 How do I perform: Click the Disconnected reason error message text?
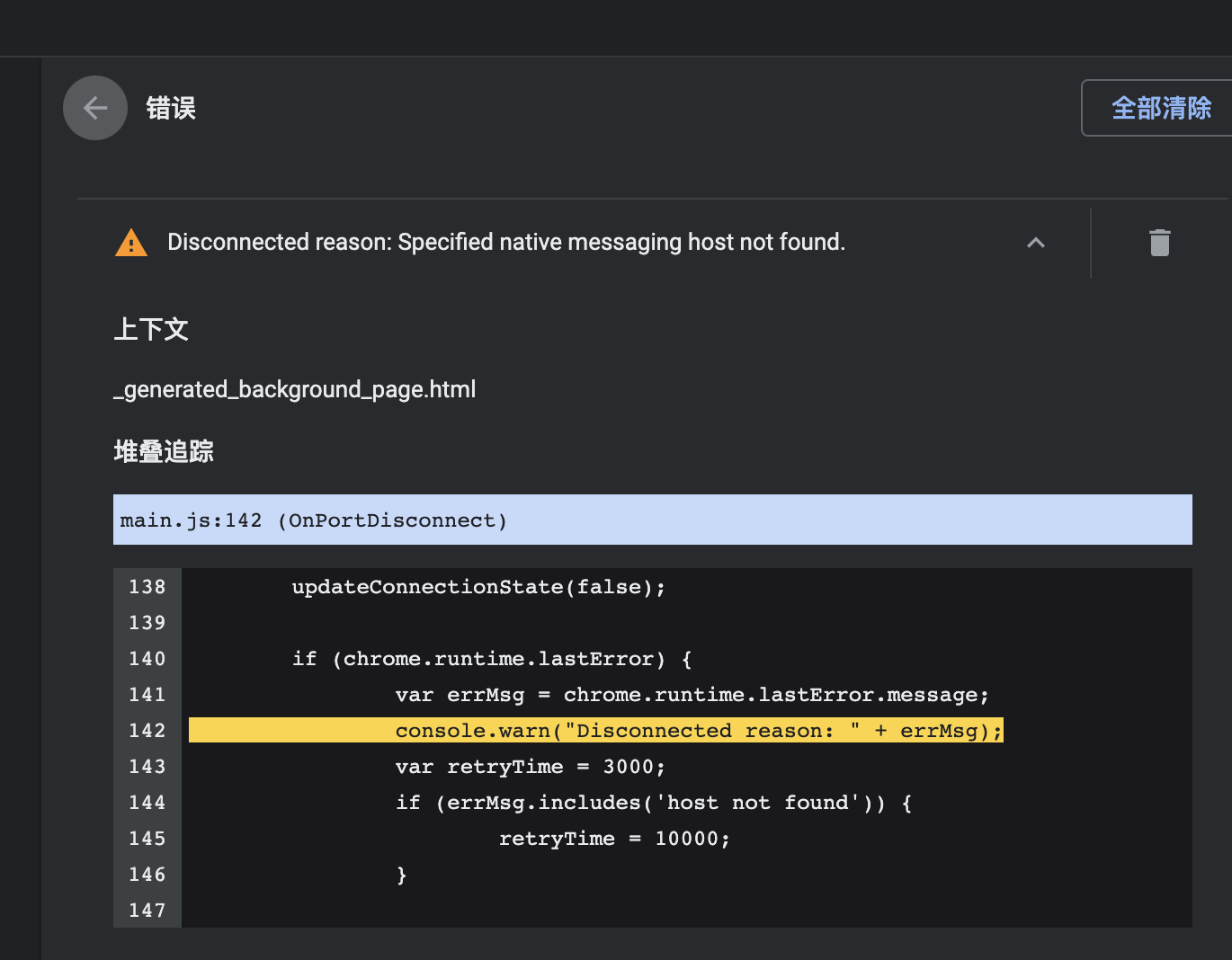pyautogui.click(x=506, y=242)
